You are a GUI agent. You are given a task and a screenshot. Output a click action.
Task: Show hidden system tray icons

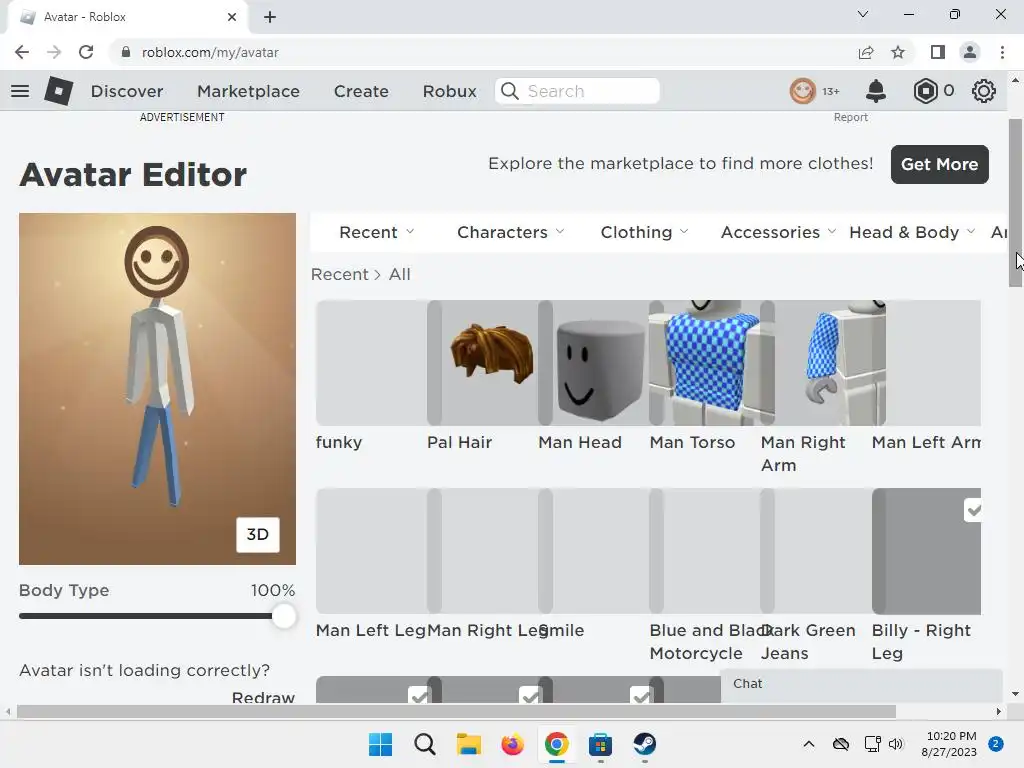(x=808, y=744)
